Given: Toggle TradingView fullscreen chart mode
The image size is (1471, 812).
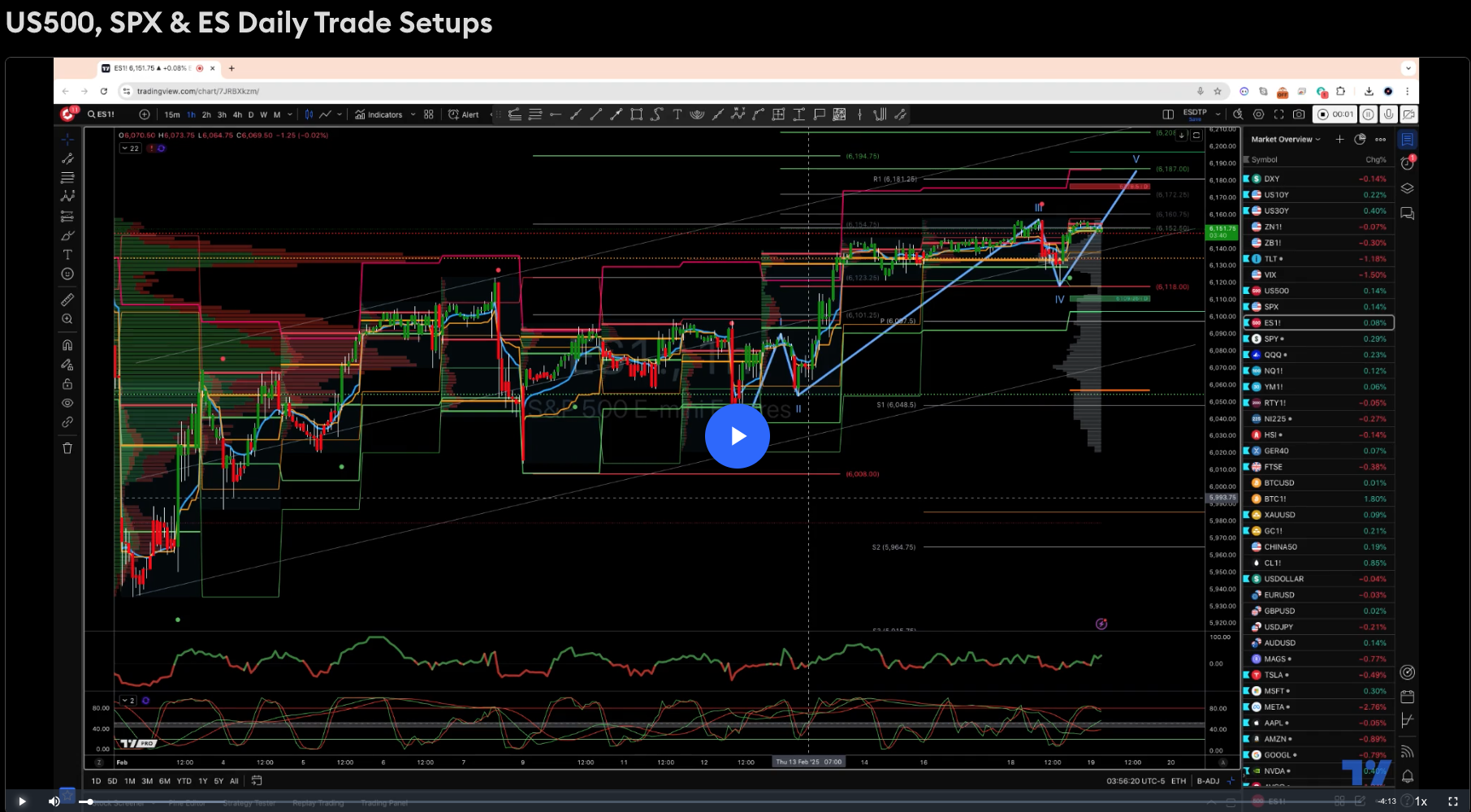Looking at the screenshot, I should pyautogui.click(x=1278, y=114).
